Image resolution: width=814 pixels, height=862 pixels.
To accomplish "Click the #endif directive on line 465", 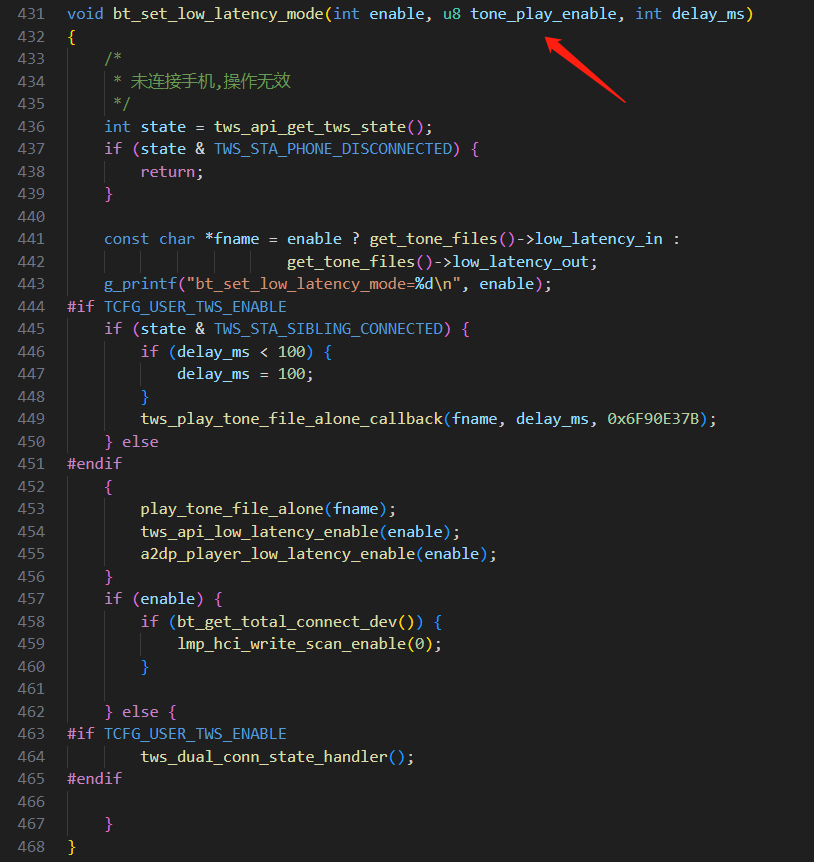I will pyautogui.click(x=95, y=779).
